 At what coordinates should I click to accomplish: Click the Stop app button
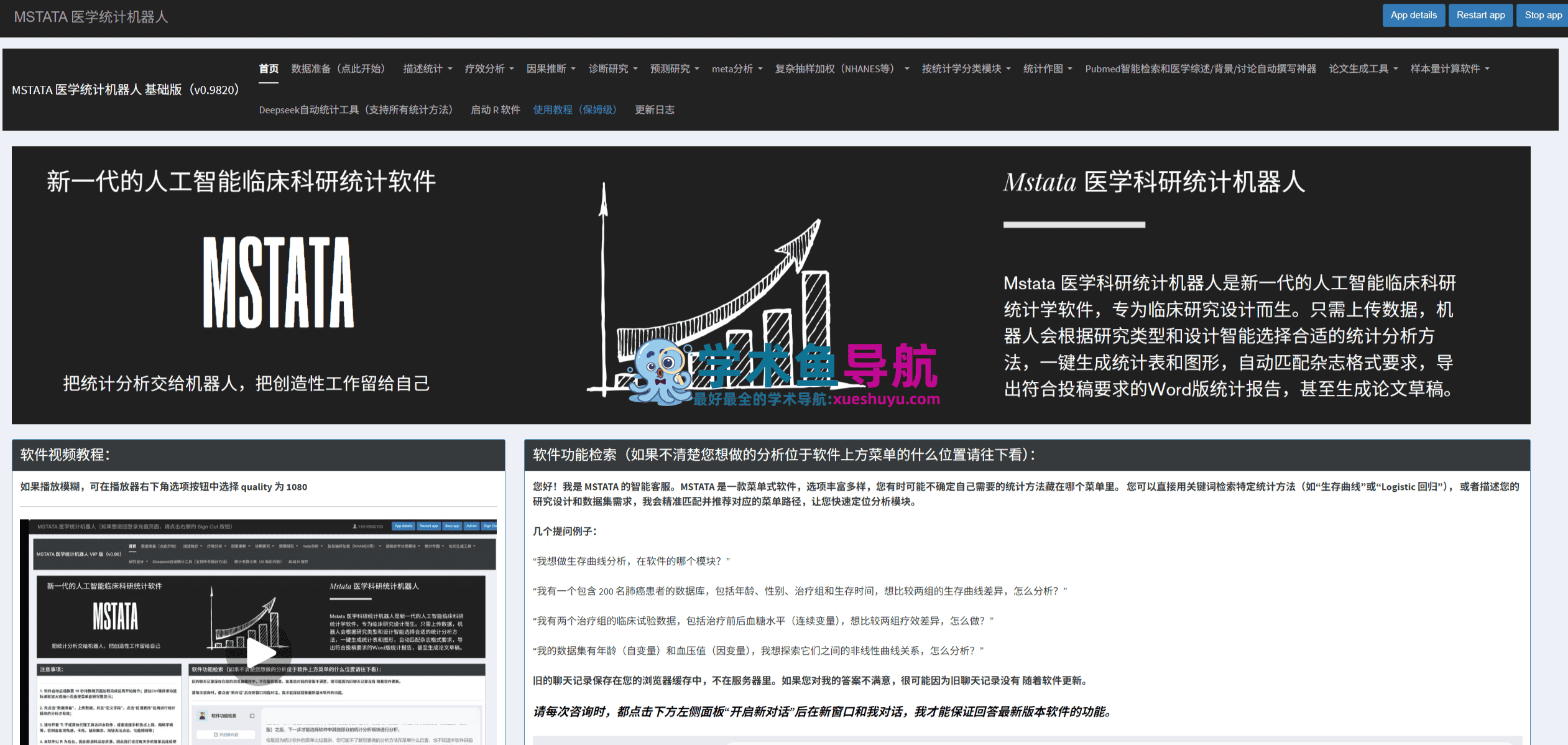click(x=1543, y=16)
